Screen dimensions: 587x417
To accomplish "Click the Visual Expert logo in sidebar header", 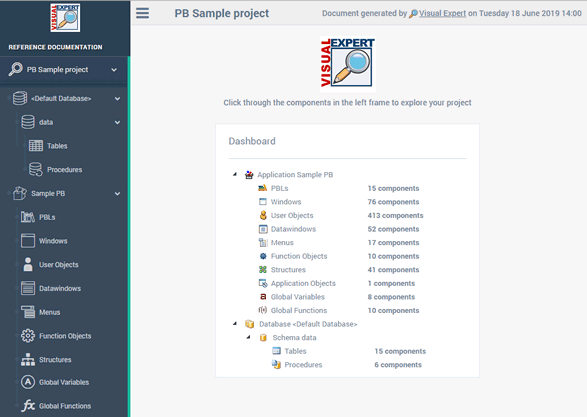I will point(65,18).
